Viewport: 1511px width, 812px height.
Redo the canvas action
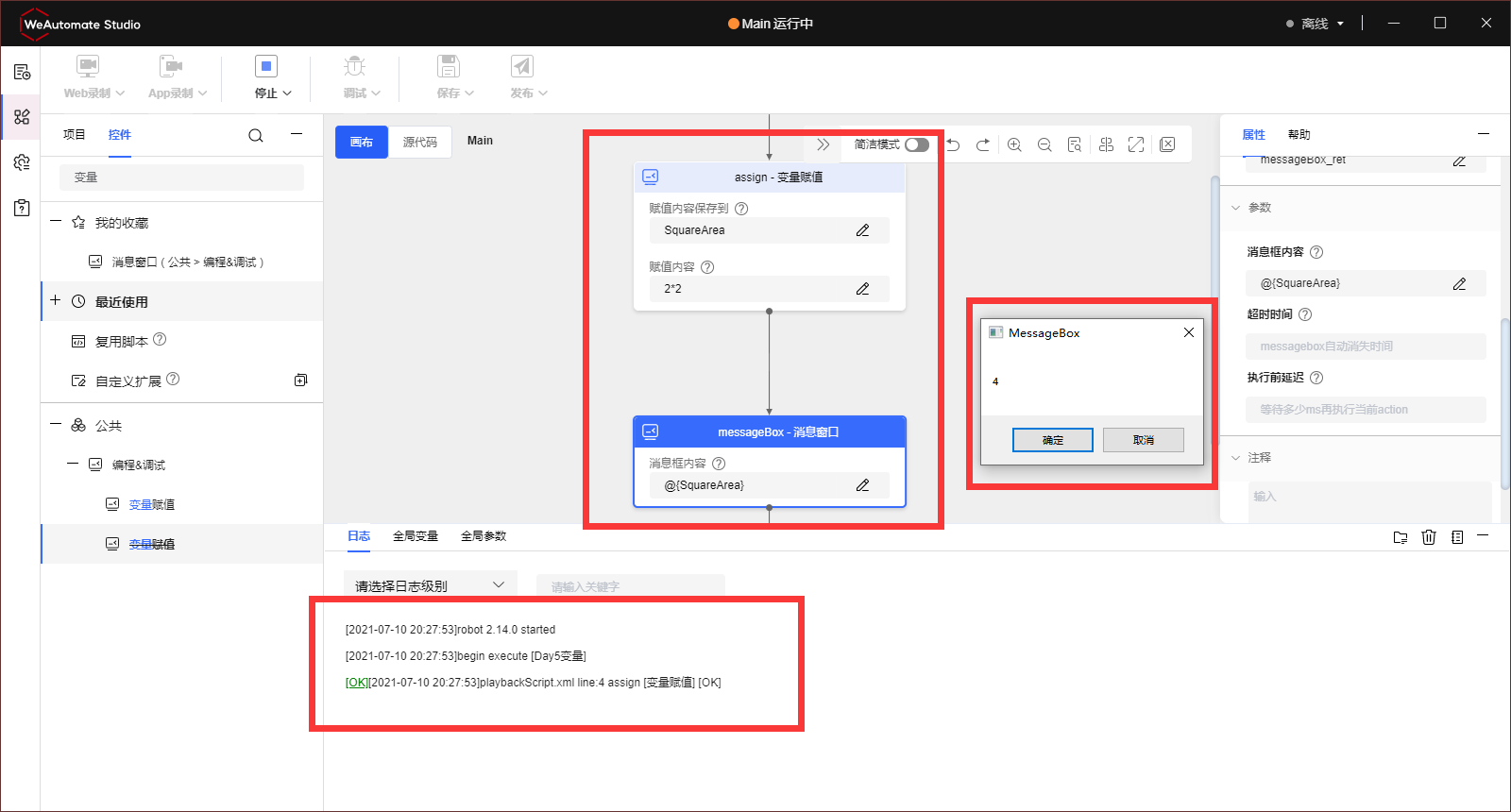(983, 144)
